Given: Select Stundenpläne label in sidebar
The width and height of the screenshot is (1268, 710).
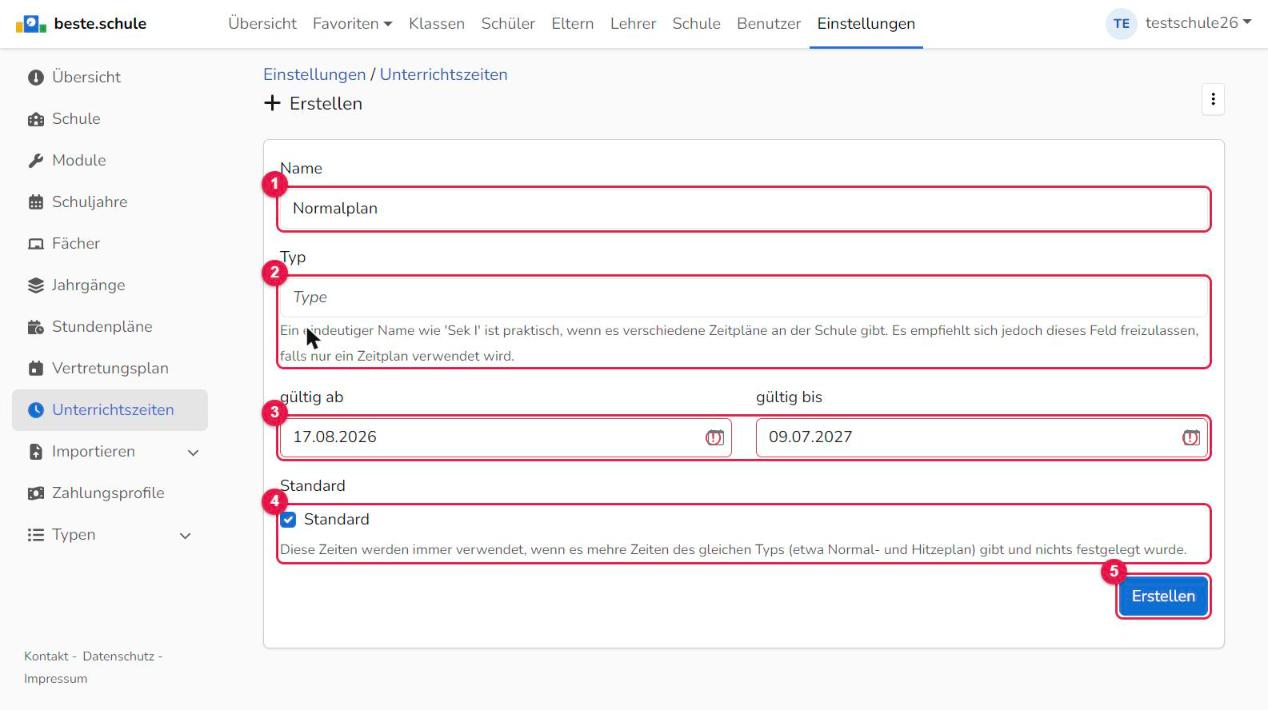Looking at the screenshot, I should tap(102, 327).
